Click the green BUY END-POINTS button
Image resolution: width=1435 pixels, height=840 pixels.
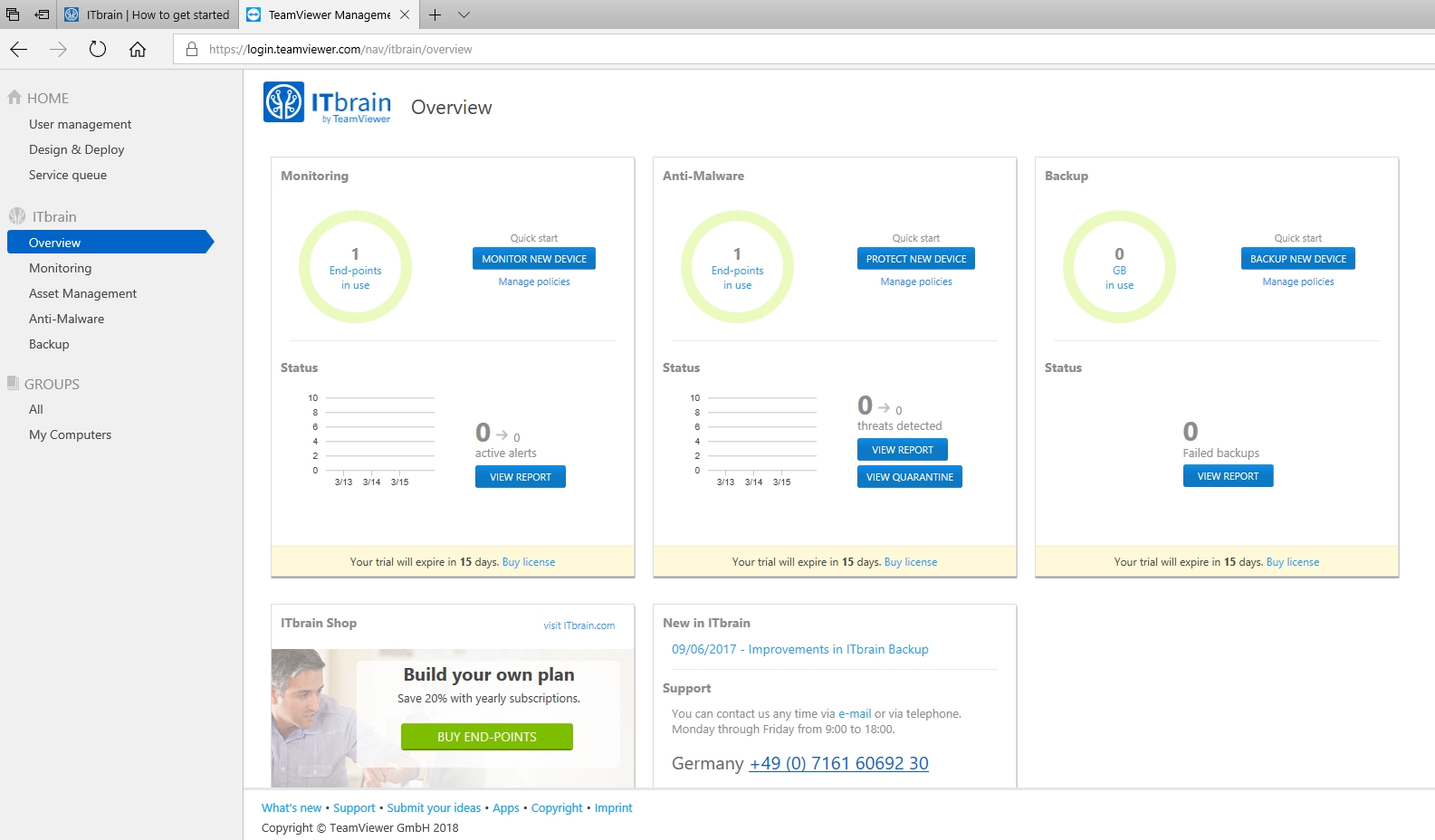coord(487,737)
